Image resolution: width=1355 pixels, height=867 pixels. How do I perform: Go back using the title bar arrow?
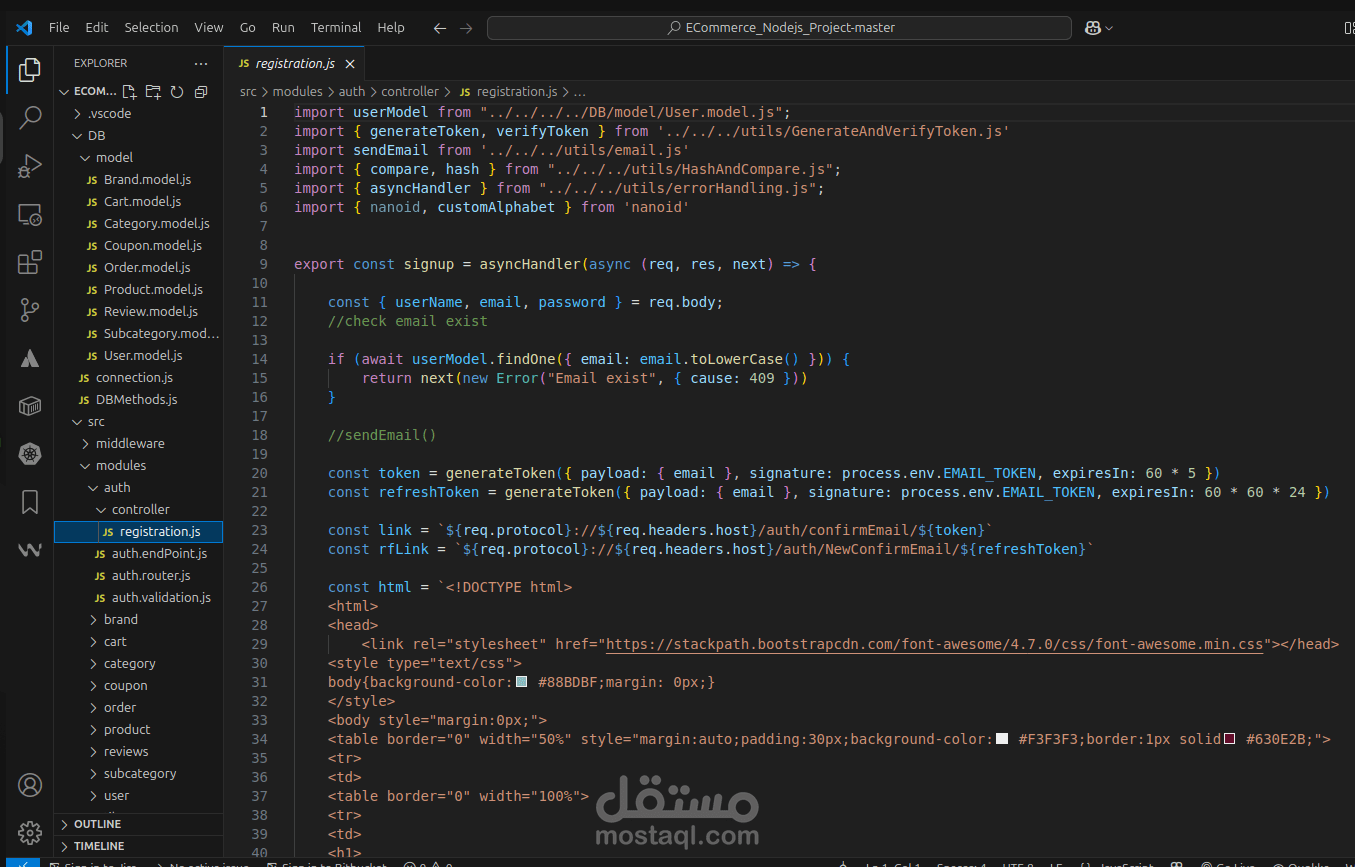(x=440, y=28)
